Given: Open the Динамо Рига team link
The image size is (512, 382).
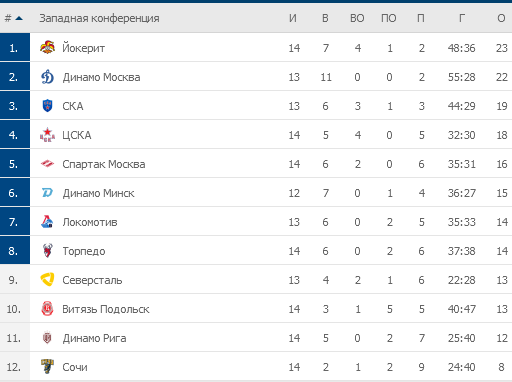Looking at the screenshot, I should [95, 338].
